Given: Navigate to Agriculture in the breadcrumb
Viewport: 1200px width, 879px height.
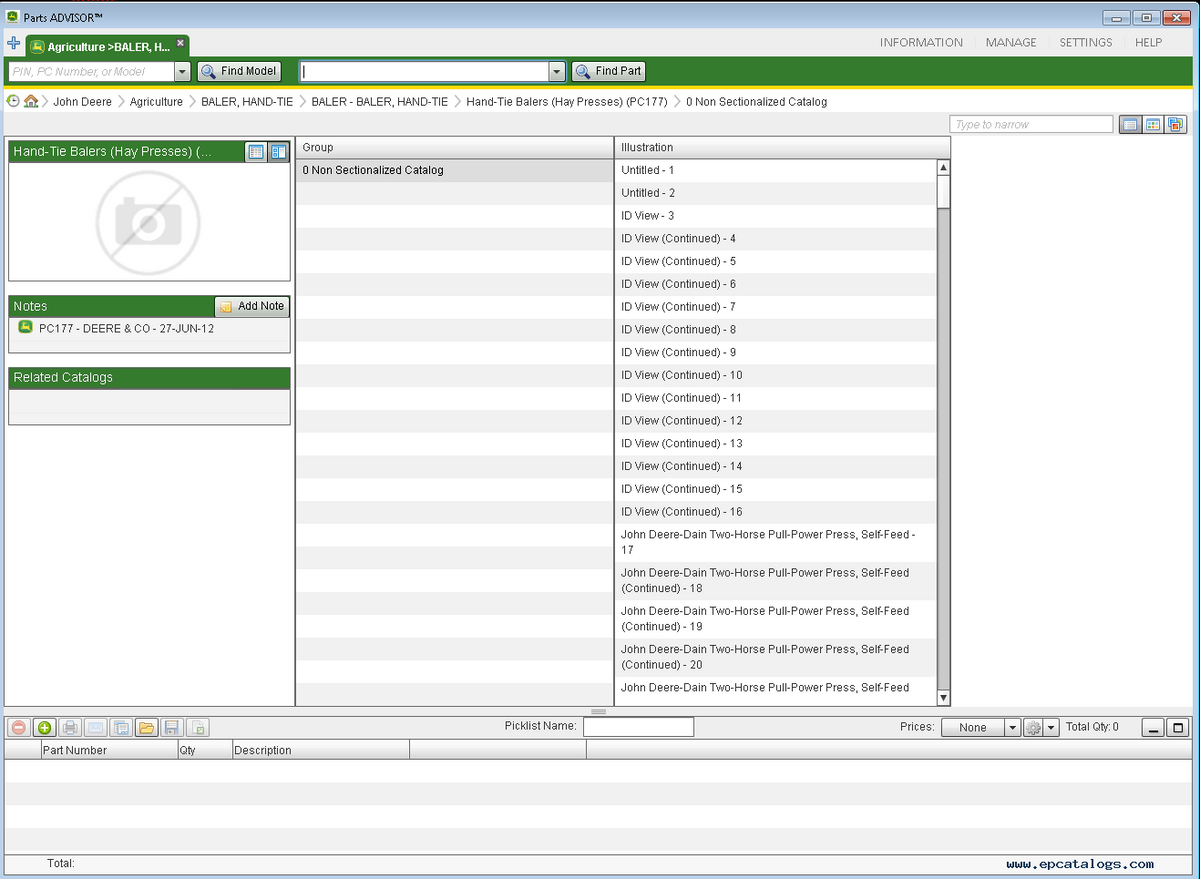Looking at the screenshot, I should point(156,102).
